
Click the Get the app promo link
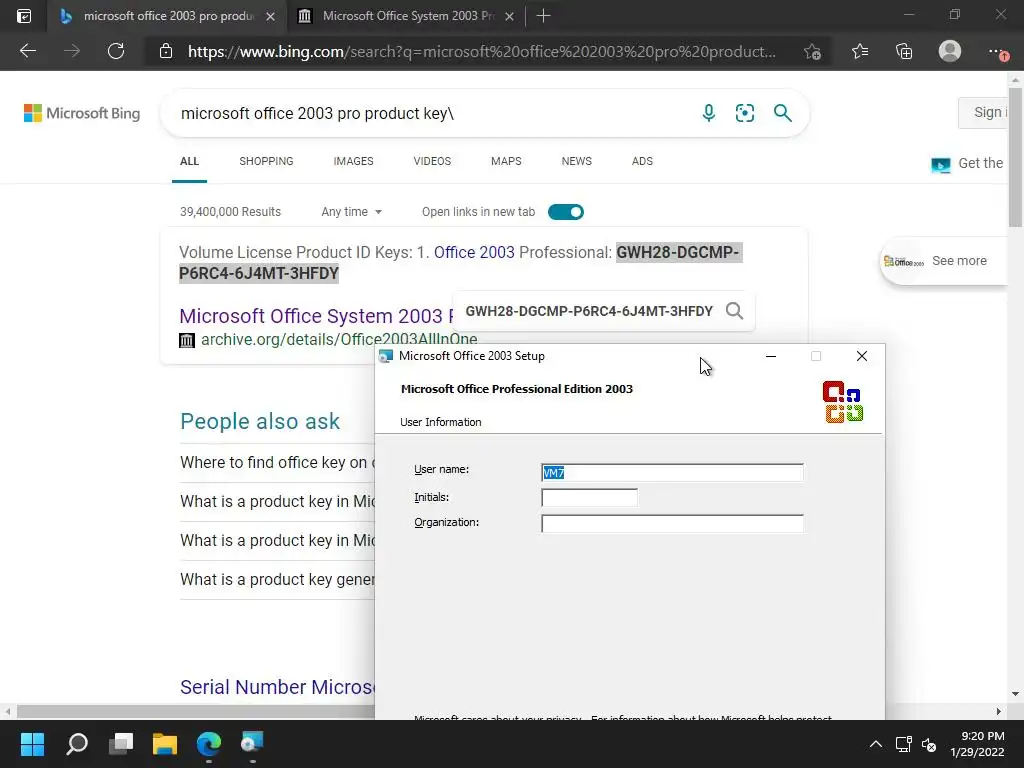point(968,164)
